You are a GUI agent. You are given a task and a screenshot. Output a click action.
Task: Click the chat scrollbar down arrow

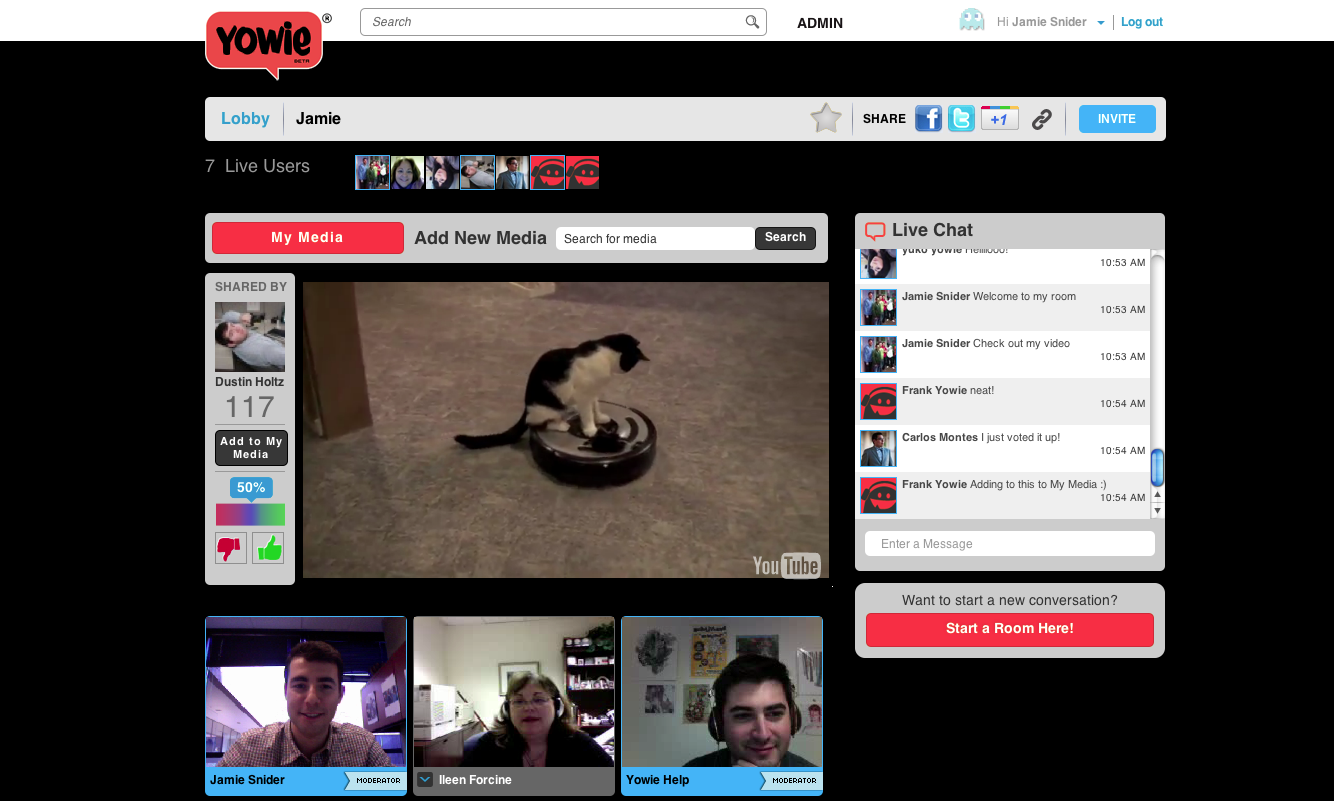pyautogui.click(x=1158, y=510)
